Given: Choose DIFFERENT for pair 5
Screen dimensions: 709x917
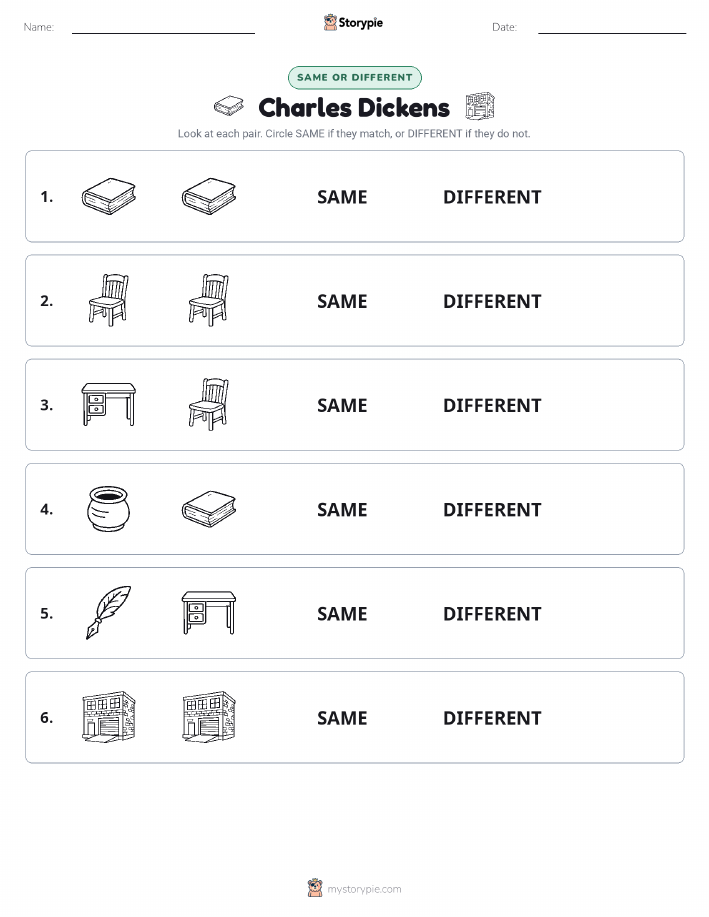Looking at the screenshot, I should click(x=492, y=613).
